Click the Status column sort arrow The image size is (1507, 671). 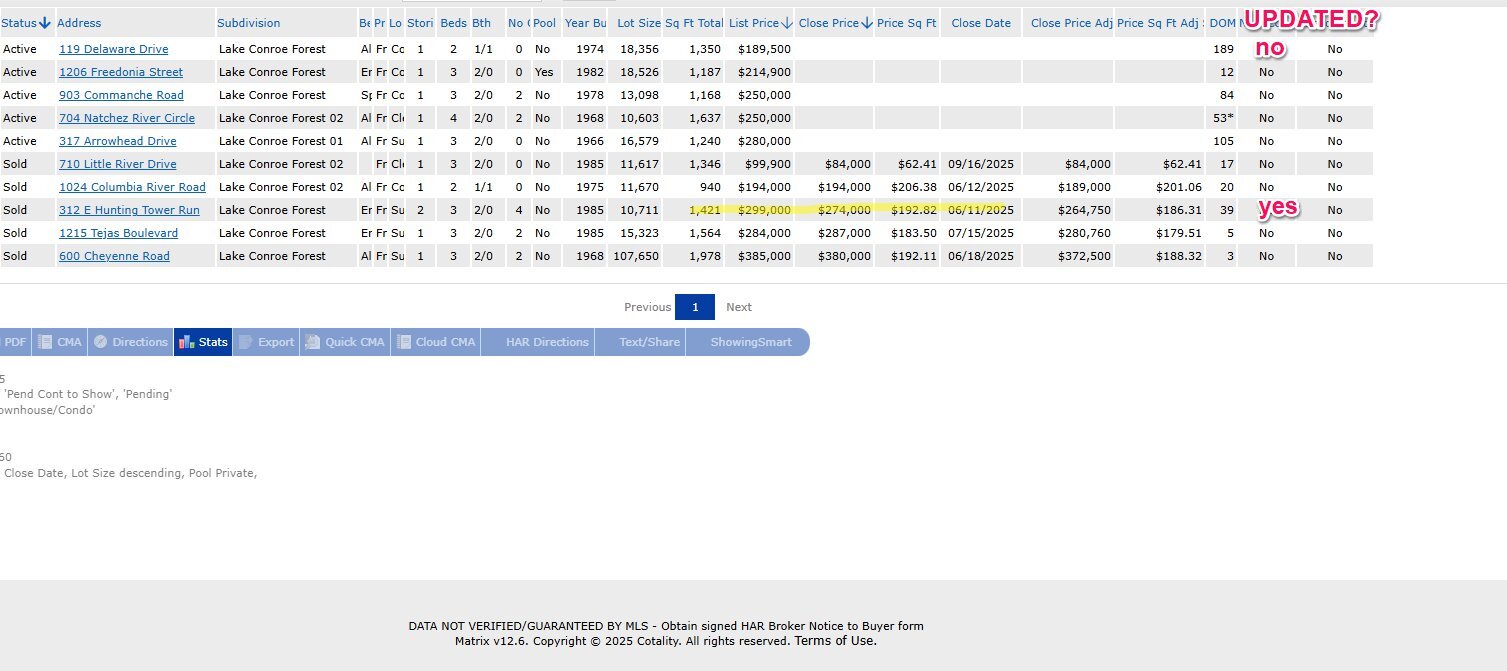pos(45,23)
